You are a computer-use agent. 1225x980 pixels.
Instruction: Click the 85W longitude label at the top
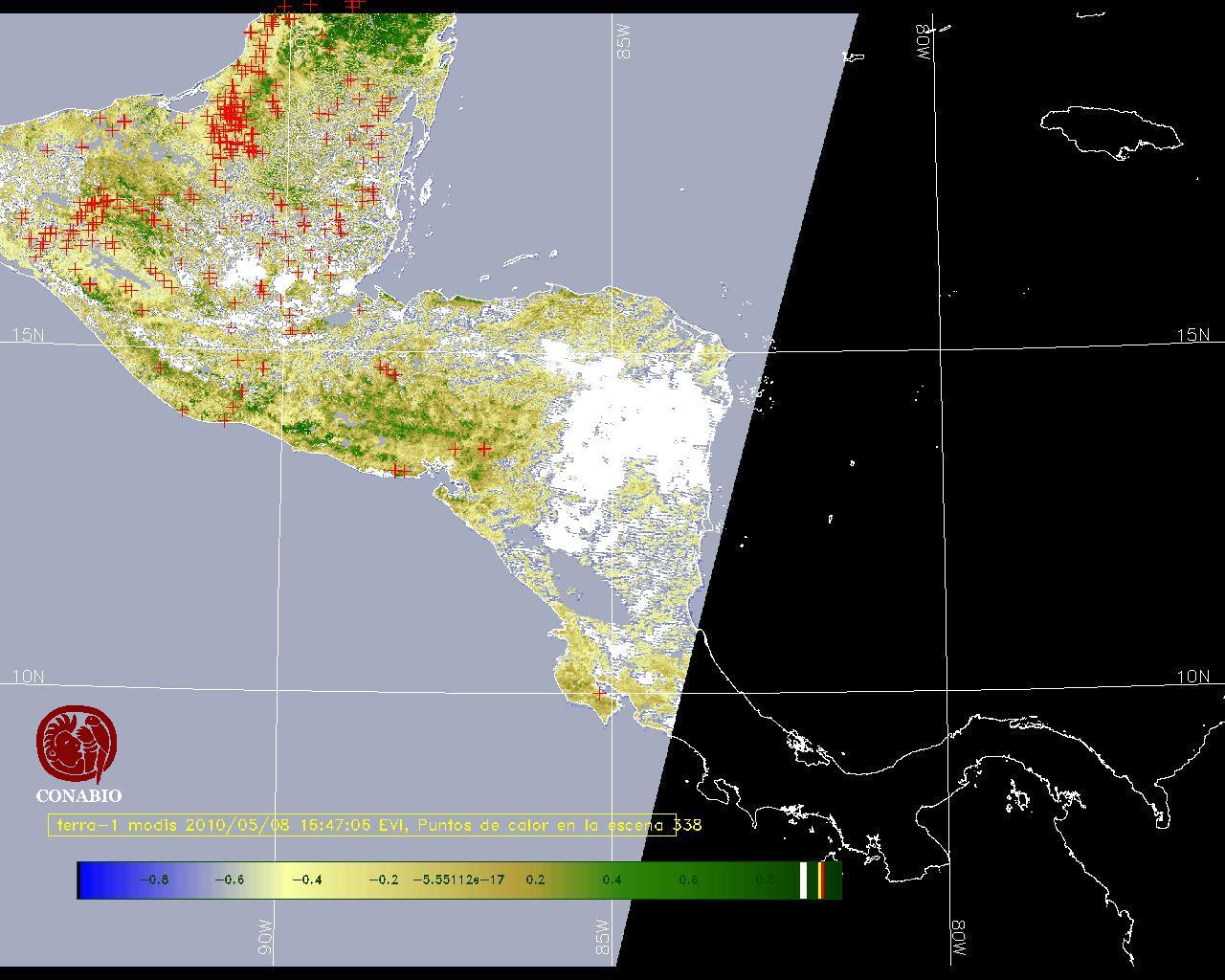coord(624,42)
